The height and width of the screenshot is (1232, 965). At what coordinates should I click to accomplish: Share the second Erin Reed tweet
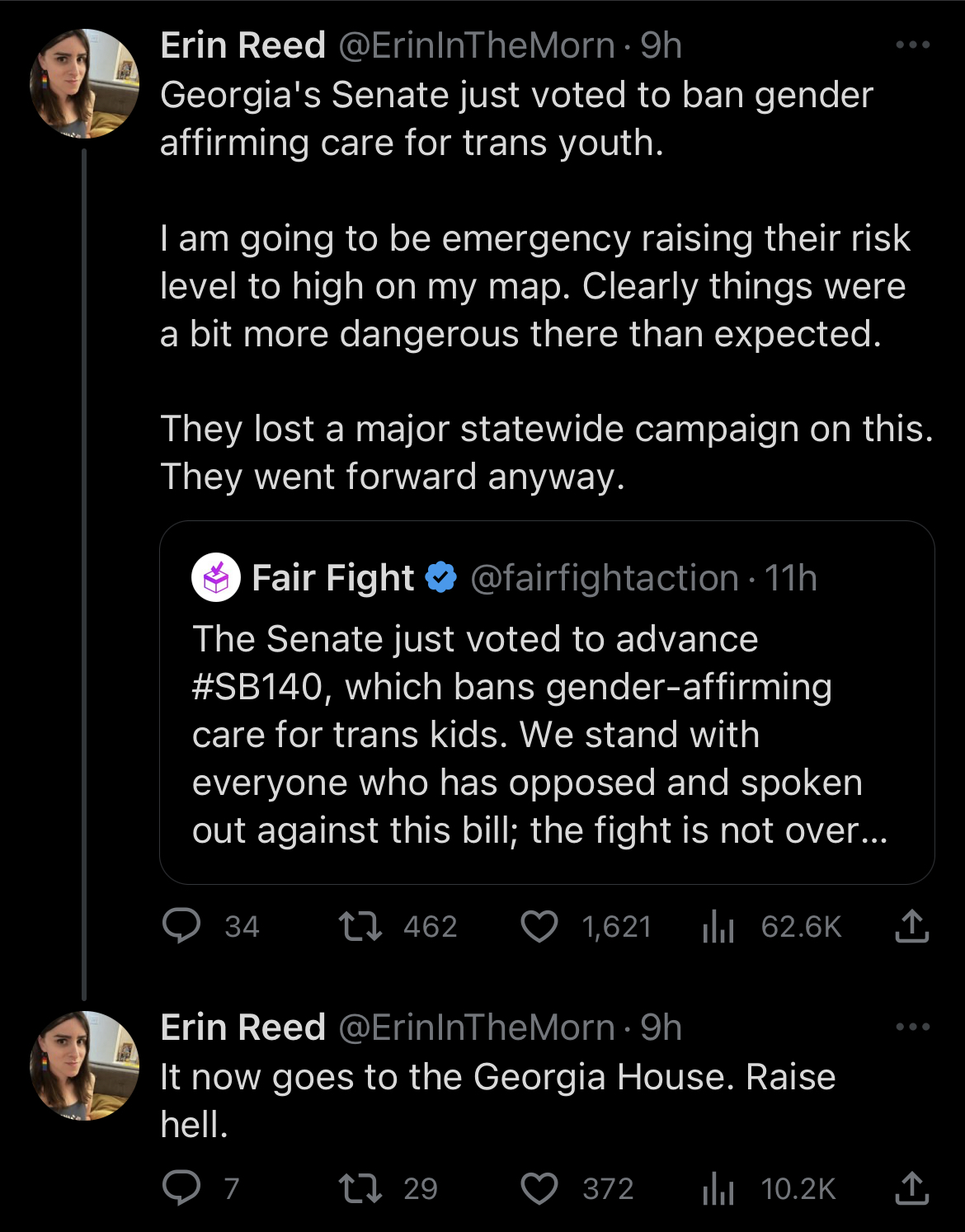point(911,1187)
